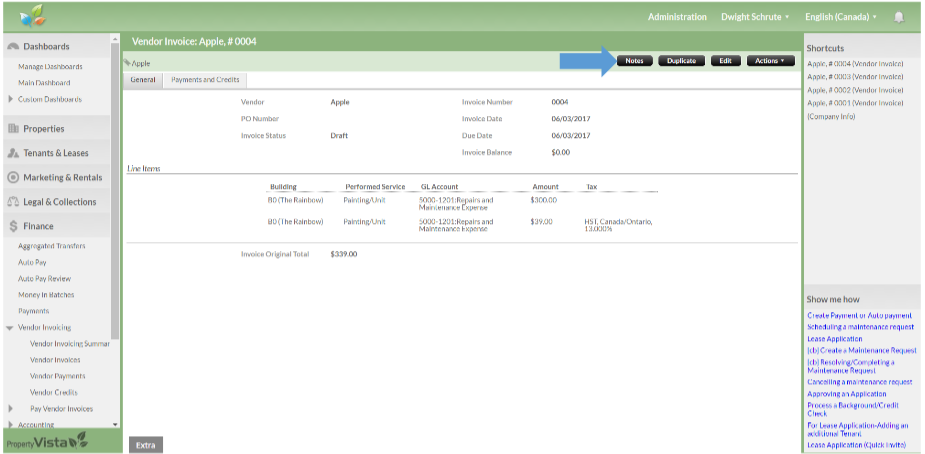Click the Properties building icon
The width and height of the screenshot is (925, 454).
[x=13, y=129]
